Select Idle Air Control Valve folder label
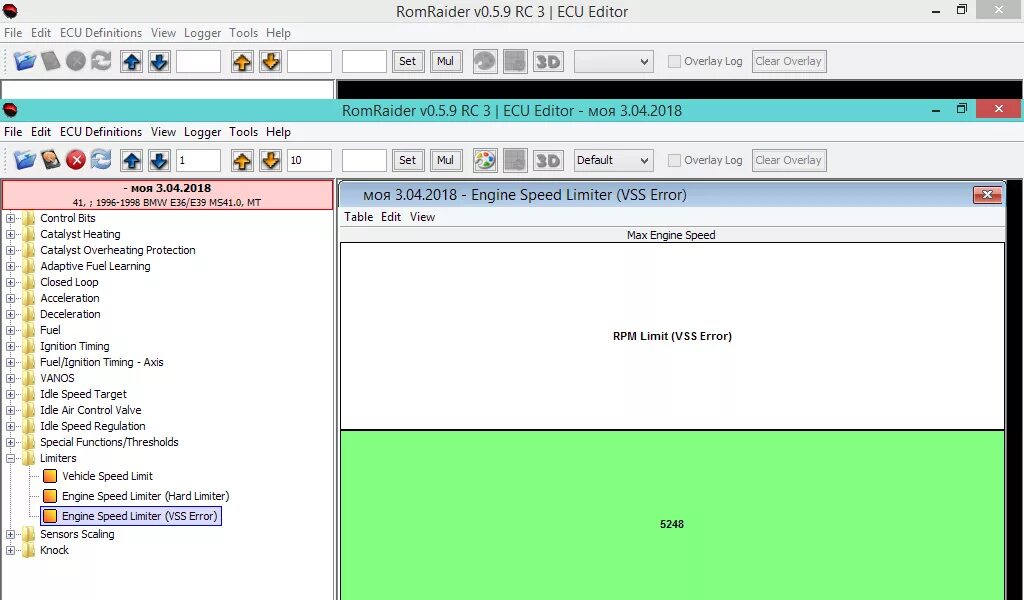The height and width of the screenshot is (600, 1024). pos(91,410)
